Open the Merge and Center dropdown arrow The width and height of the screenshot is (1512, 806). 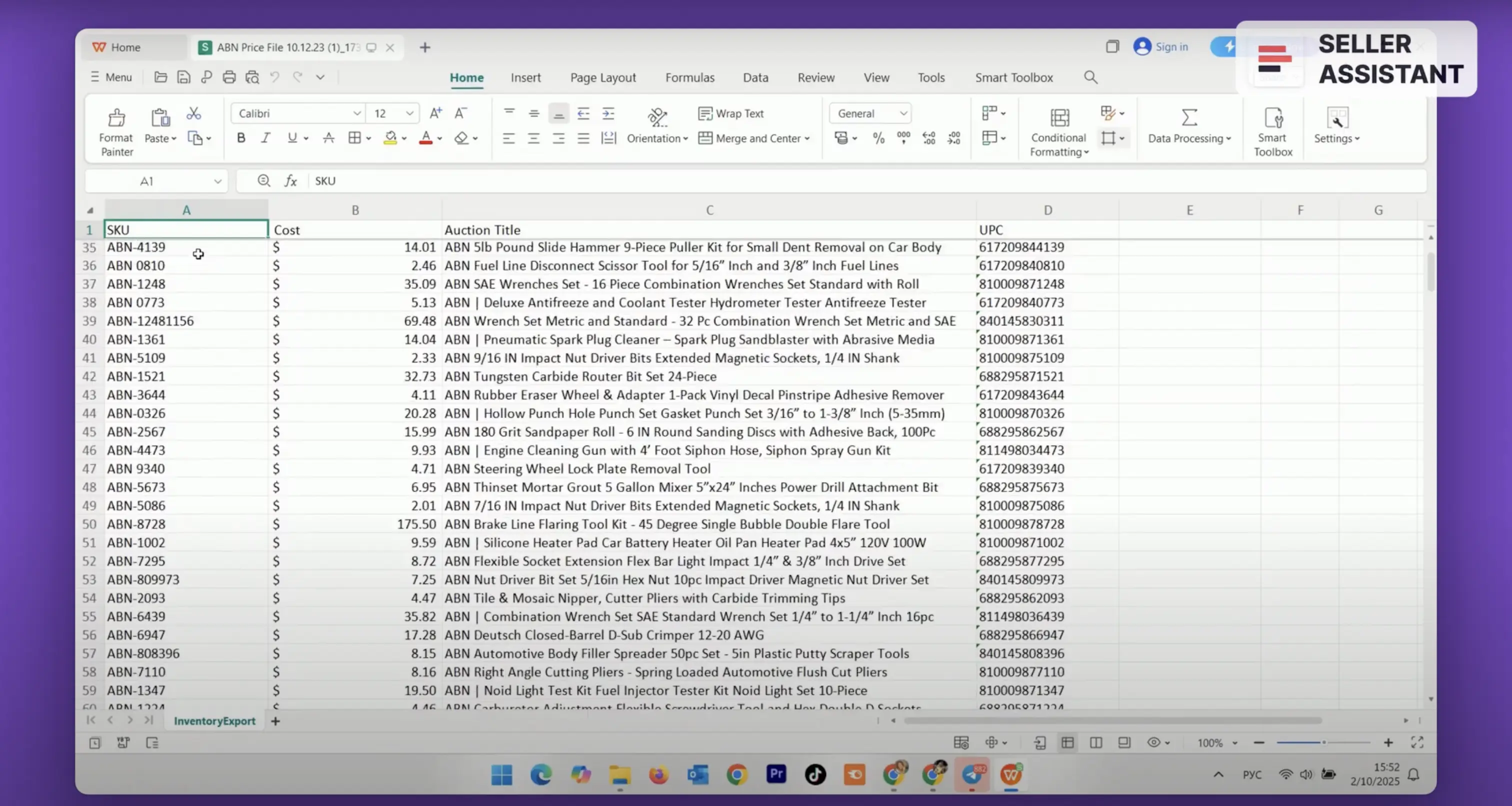click(807, 138)
